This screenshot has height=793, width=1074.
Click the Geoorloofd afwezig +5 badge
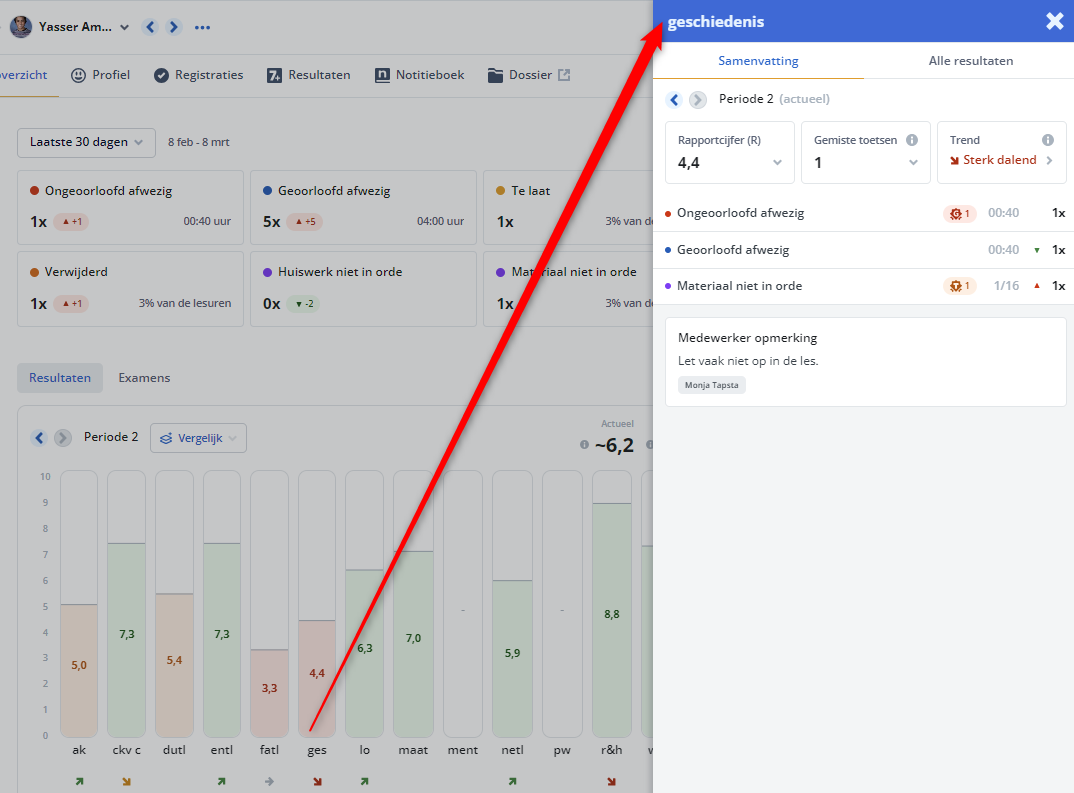[x=305, y=222]
